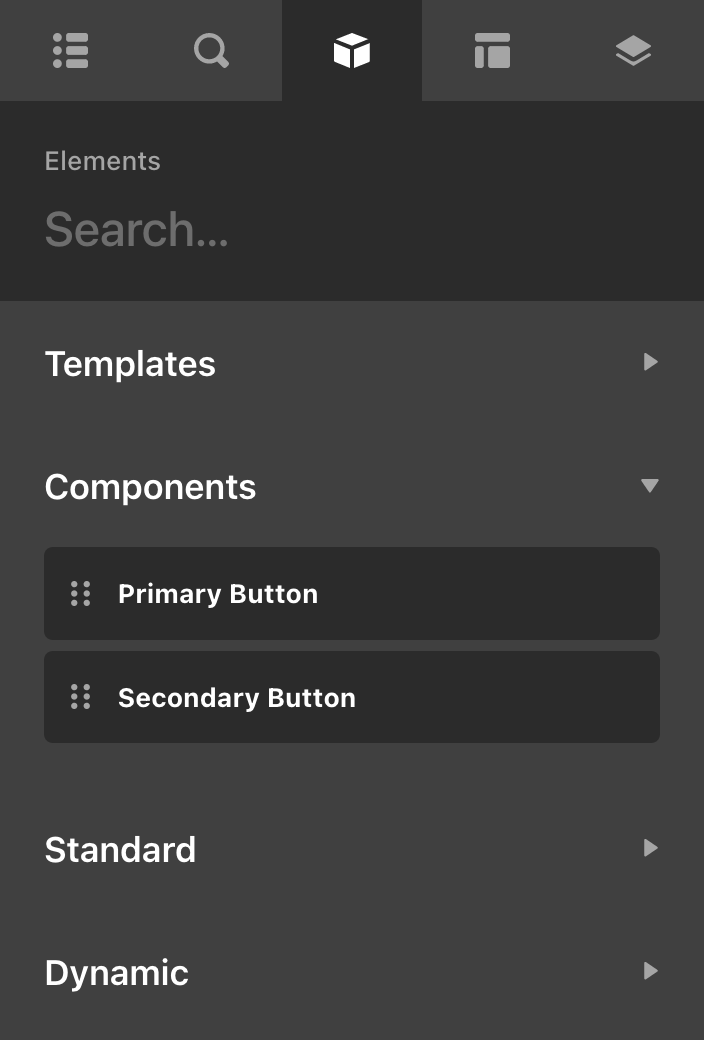The height and width of the screenshot is (1040, 704).
Task: Click the Templates disclosure triangle
Action: pyautogui.click(x=650, y=362)
